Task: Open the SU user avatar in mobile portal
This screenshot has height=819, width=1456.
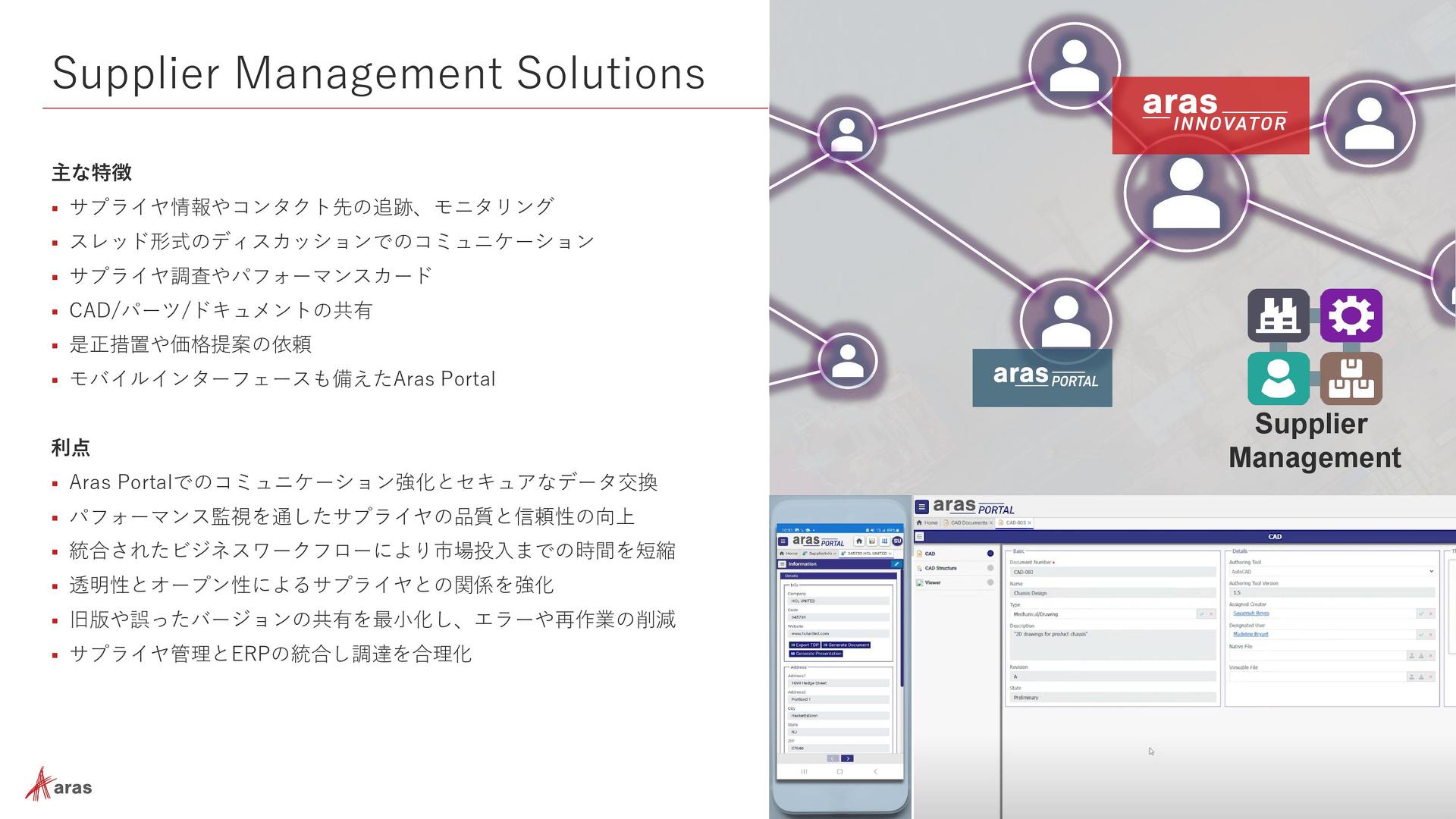Action: (897, 541)
